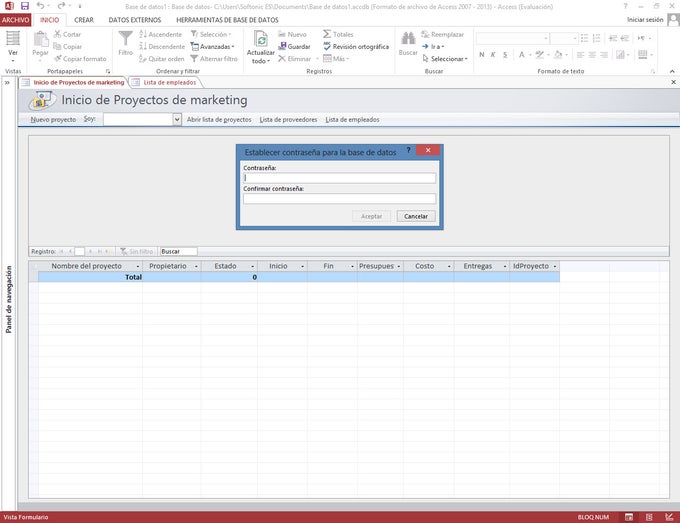This screenshot has height=523, width=680.
Task: Switch to Form view icon in status bar
Action: pos(628,517)
